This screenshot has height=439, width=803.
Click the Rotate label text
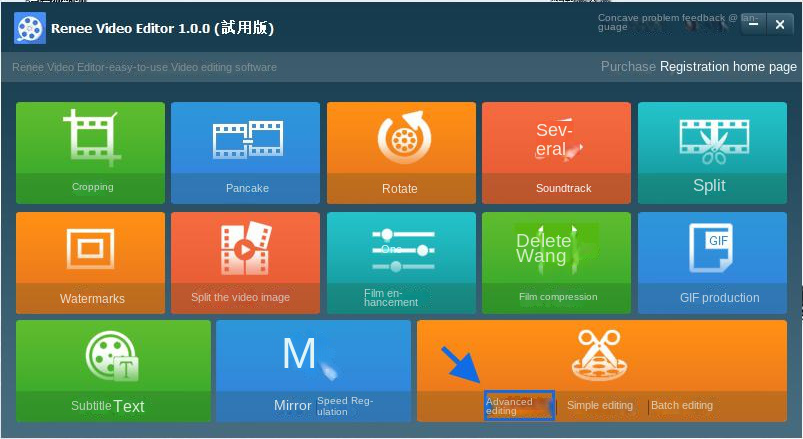coord(399,189)
